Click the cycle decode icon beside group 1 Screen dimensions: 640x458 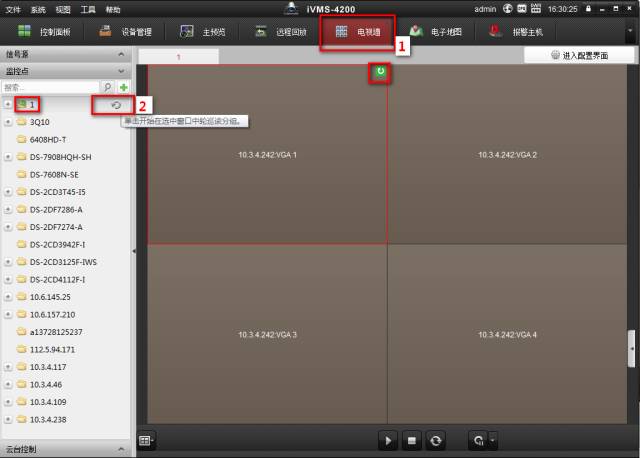click(116, 105)
